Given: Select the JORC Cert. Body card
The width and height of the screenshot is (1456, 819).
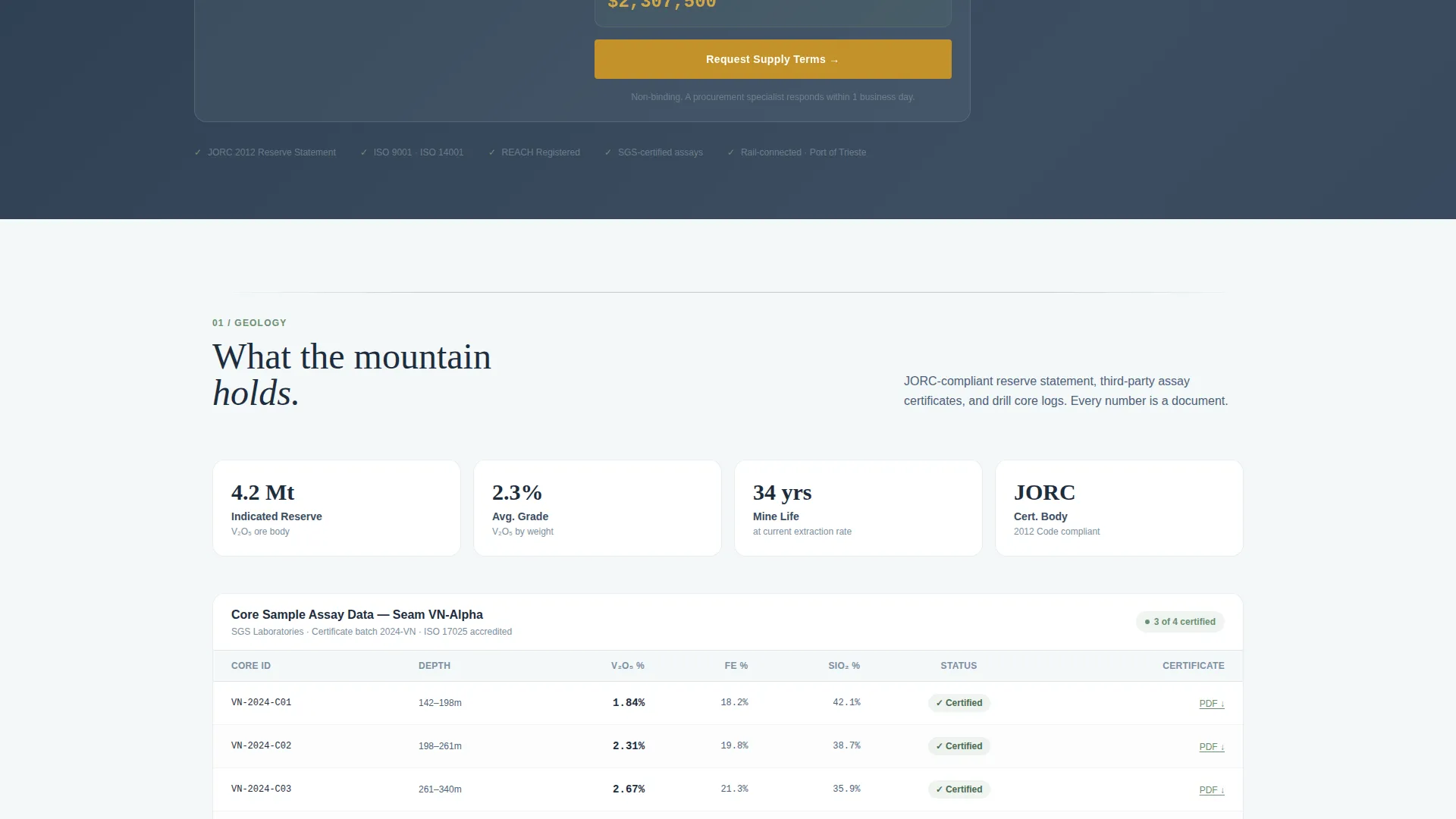Looking at the screenshot, I should click(x=1119, y=508).
